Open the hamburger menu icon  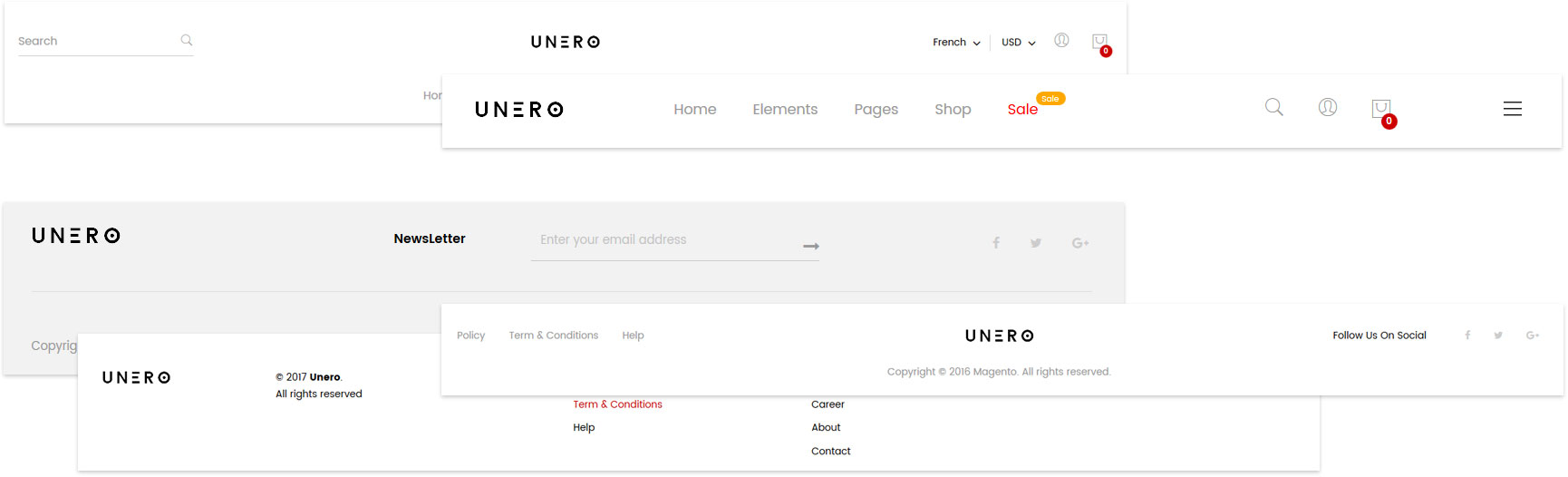click(x=1513, y=109)
